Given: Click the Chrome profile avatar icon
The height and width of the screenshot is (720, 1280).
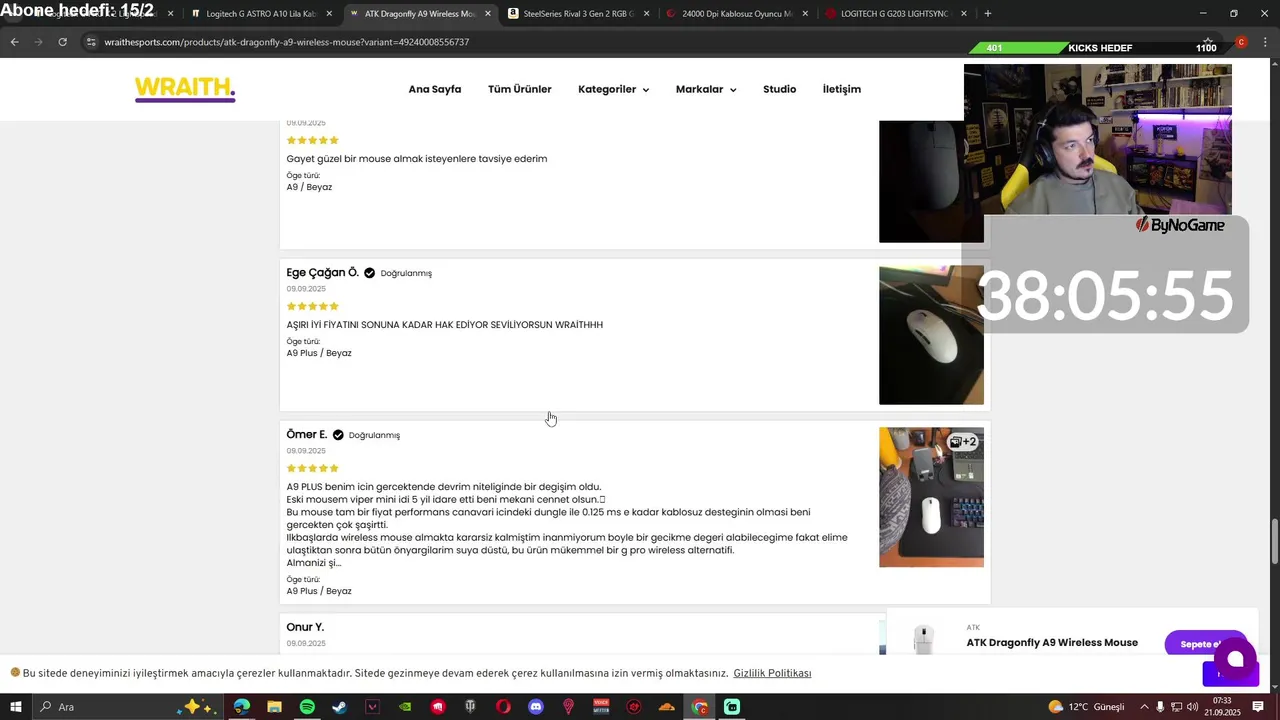Looking at the screenshot, I should pyautogui.click(x=1241, y=42).
